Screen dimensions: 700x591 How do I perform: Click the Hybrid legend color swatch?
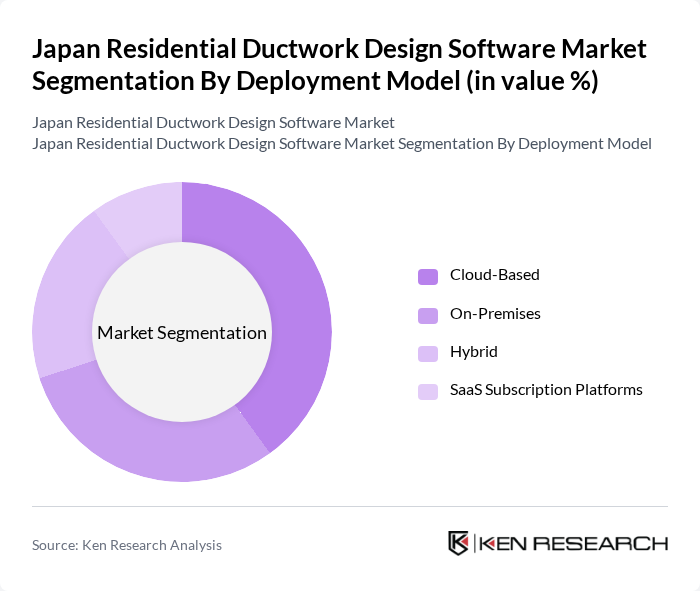click(428, 353)
